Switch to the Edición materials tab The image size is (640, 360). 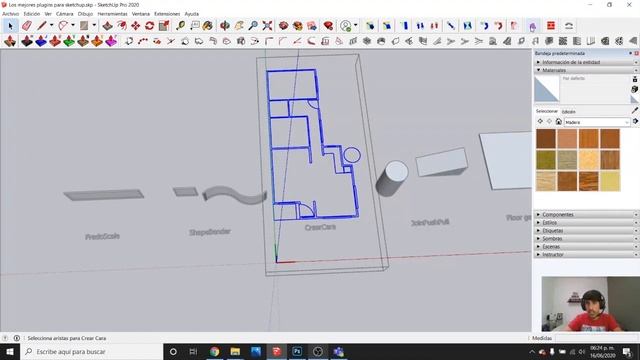569,111
